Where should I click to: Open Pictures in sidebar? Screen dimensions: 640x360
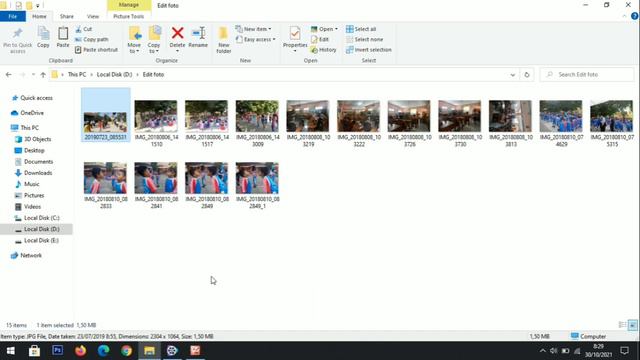click(x=29, y=196)
